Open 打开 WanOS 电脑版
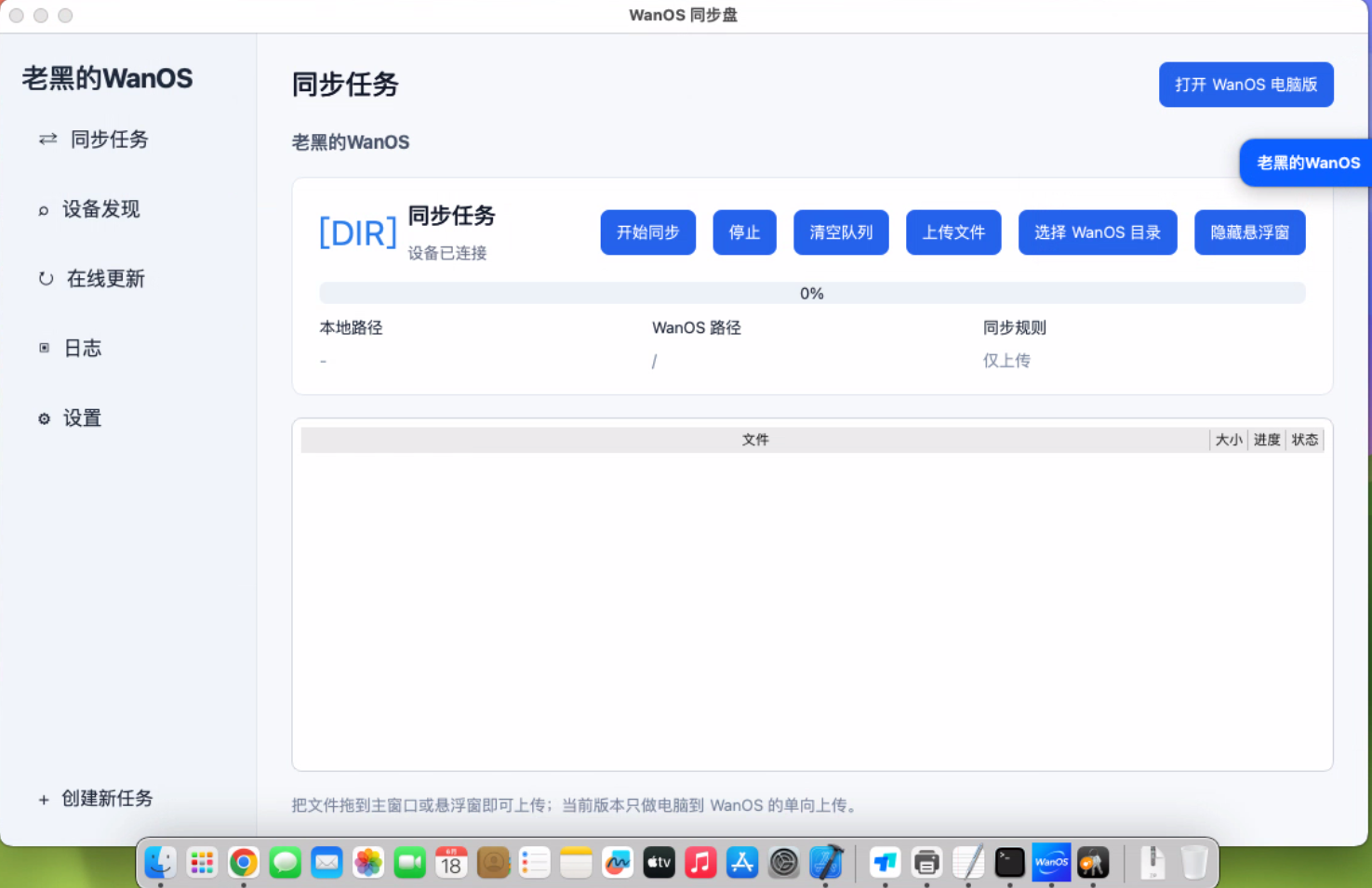 pos(1246,85)
